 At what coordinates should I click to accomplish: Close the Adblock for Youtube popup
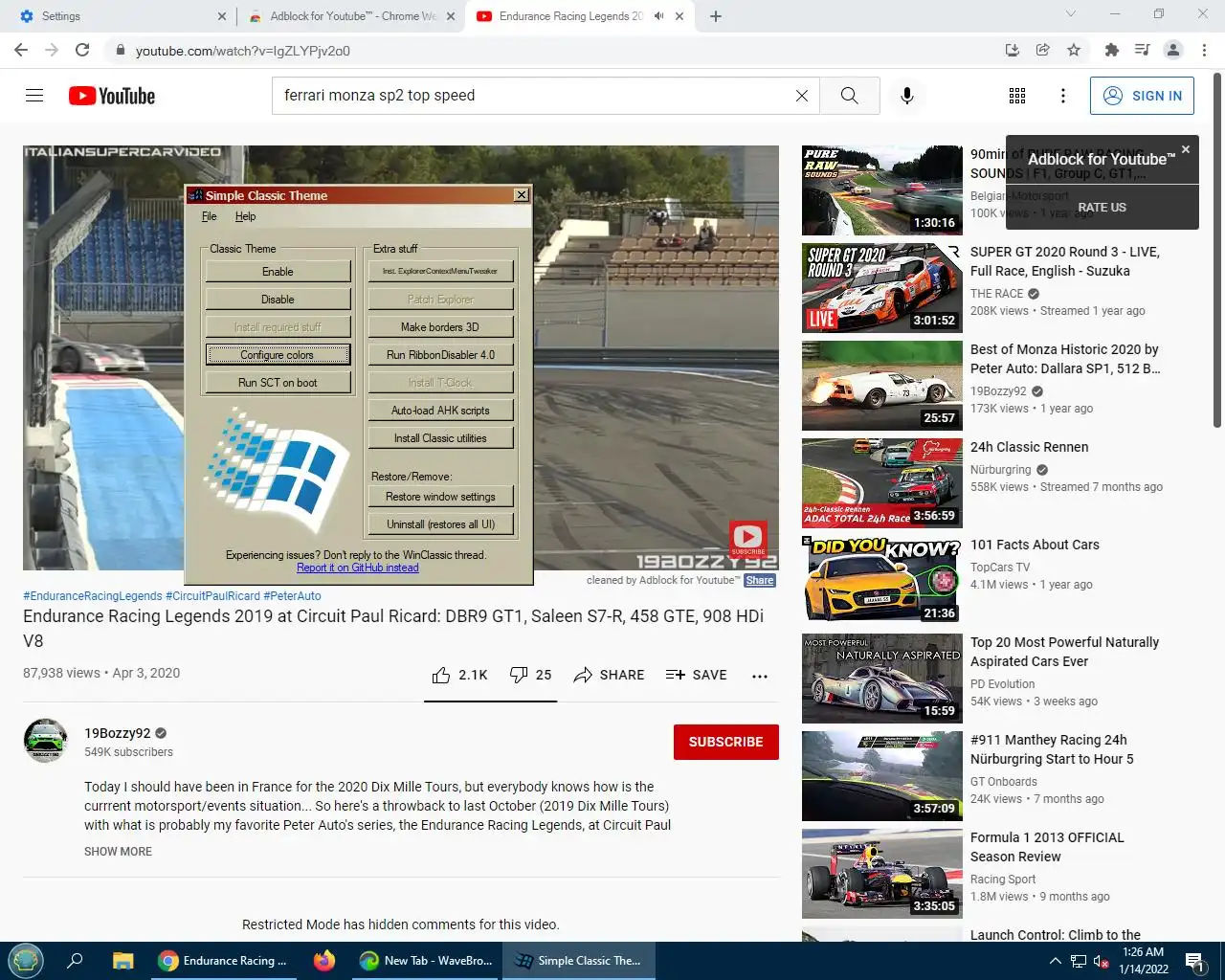coord(1186,149)
